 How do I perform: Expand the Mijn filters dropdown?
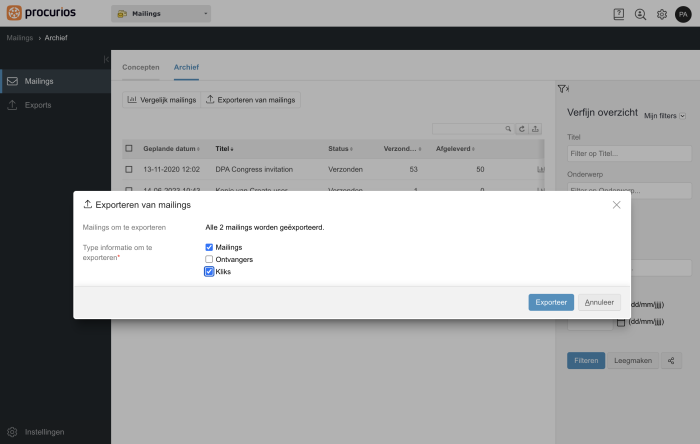coord(664,116)
